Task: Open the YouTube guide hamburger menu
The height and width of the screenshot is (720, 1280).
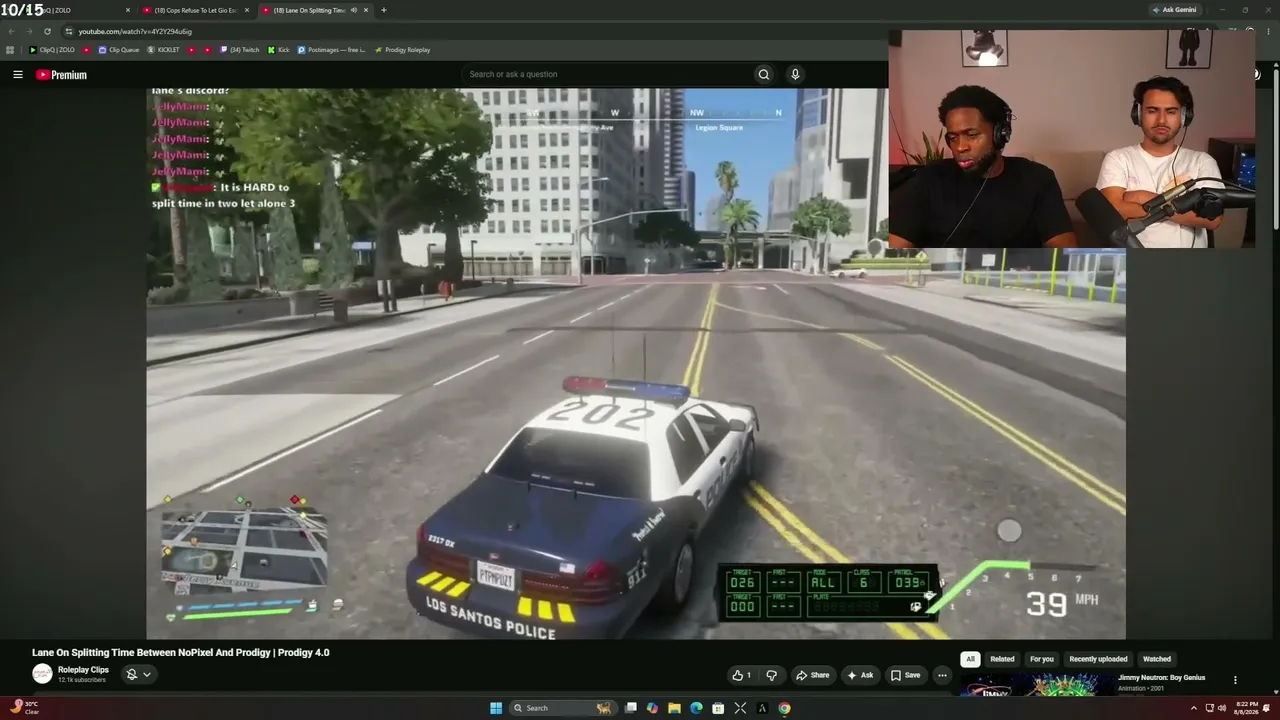Action: pos(17,74)
